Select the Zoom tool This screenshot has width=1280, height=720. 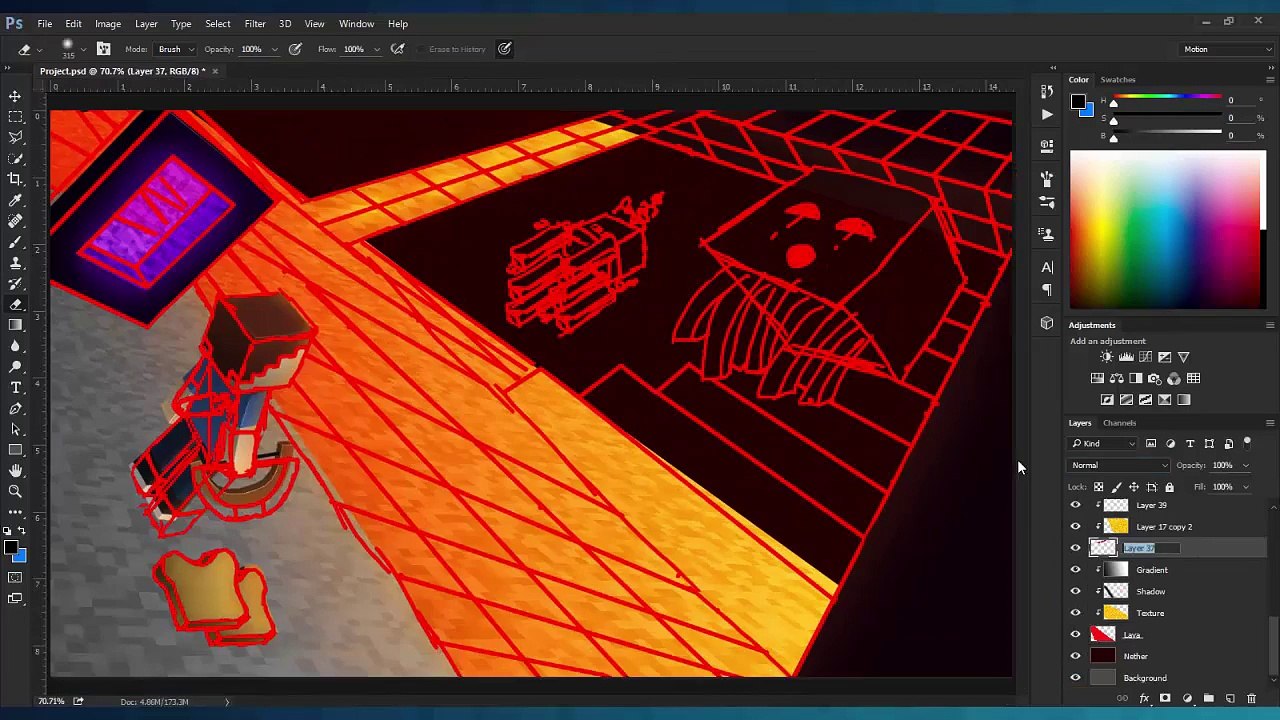tap(15, 492)
